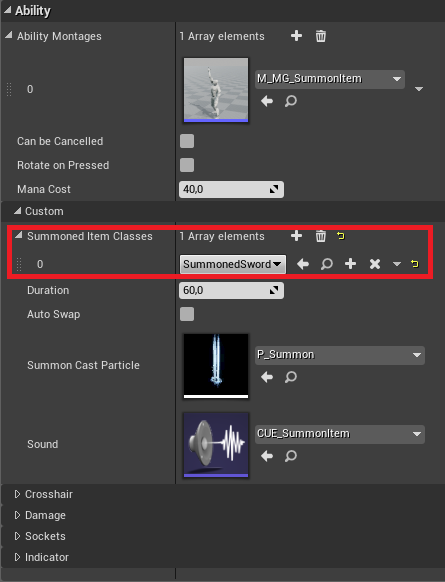Toggle Rotate on Pressed checkbox

[187, 165]
